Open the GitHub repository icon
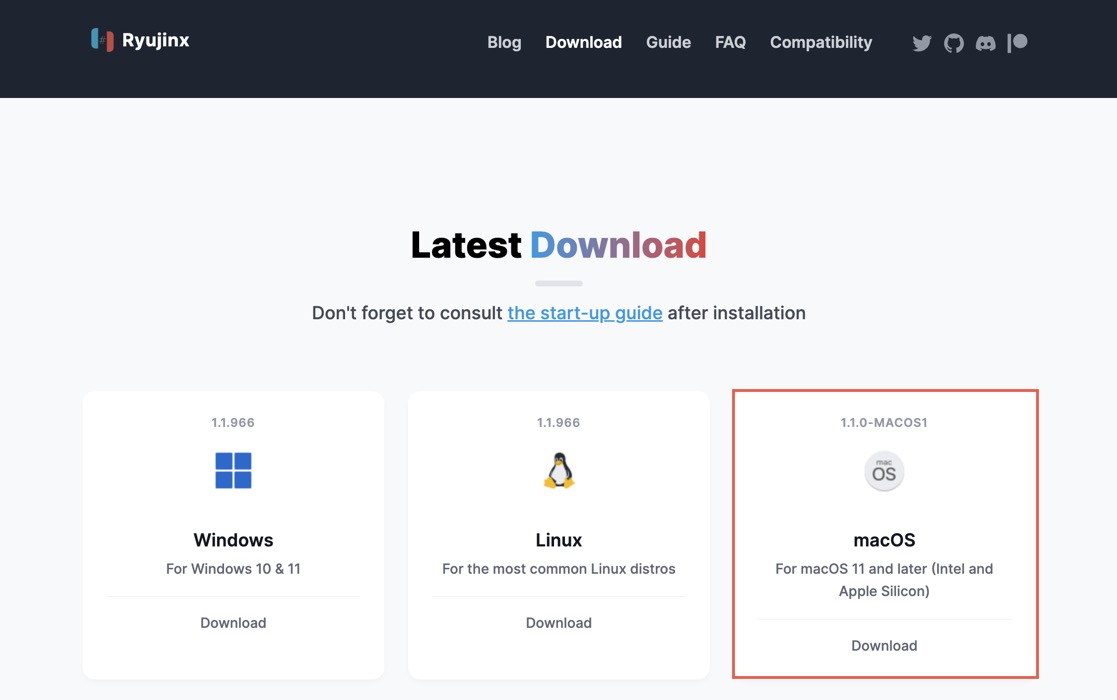 (x=953, y=43)
